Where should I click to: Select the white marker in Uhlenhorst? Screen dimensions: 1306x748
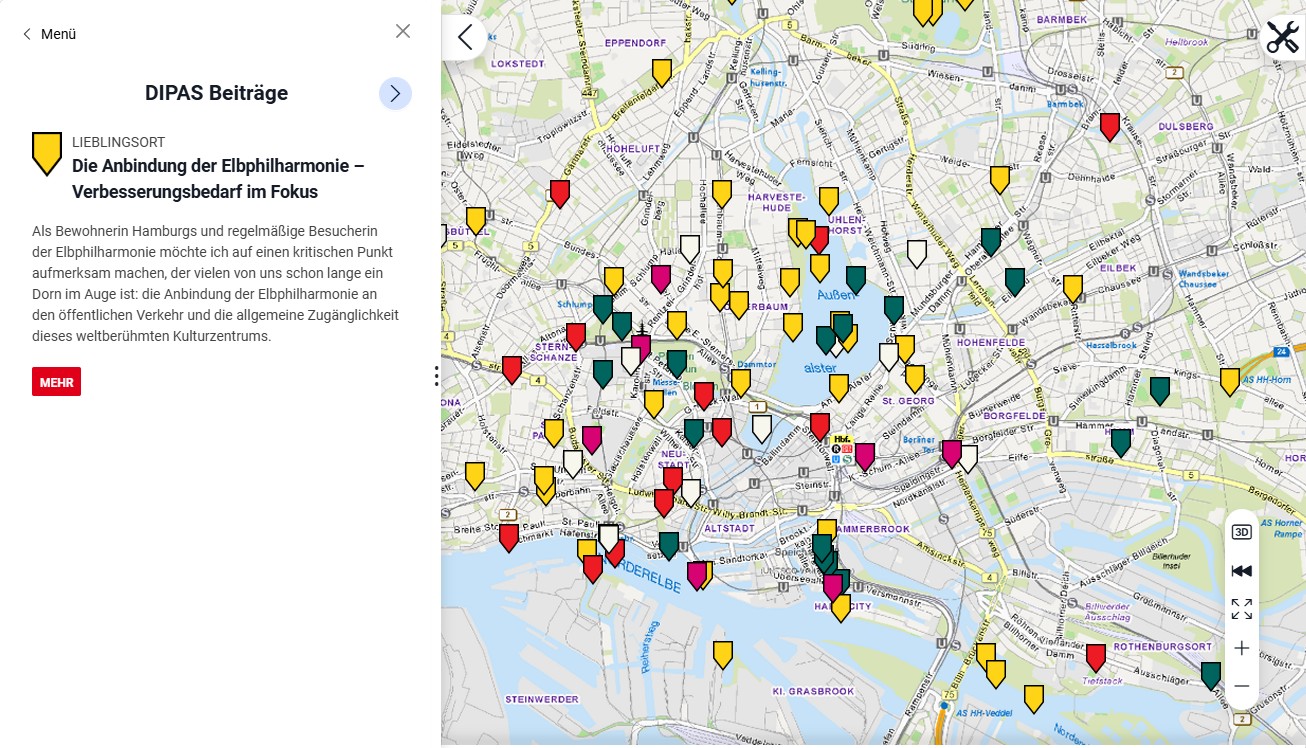coord(917,254)
